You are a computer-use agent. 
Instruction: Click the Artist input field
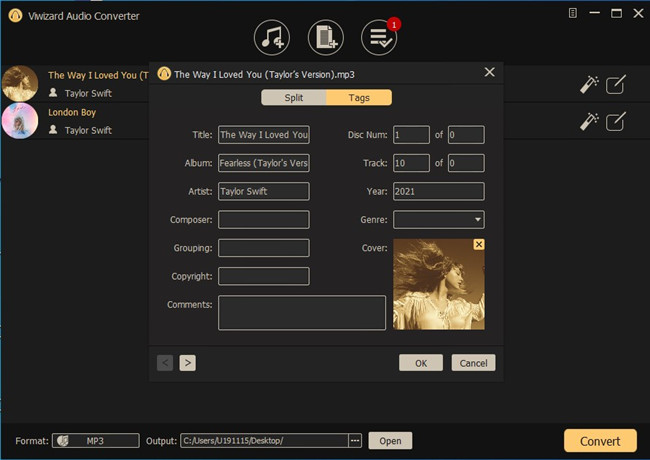click(x=264, y=191)
